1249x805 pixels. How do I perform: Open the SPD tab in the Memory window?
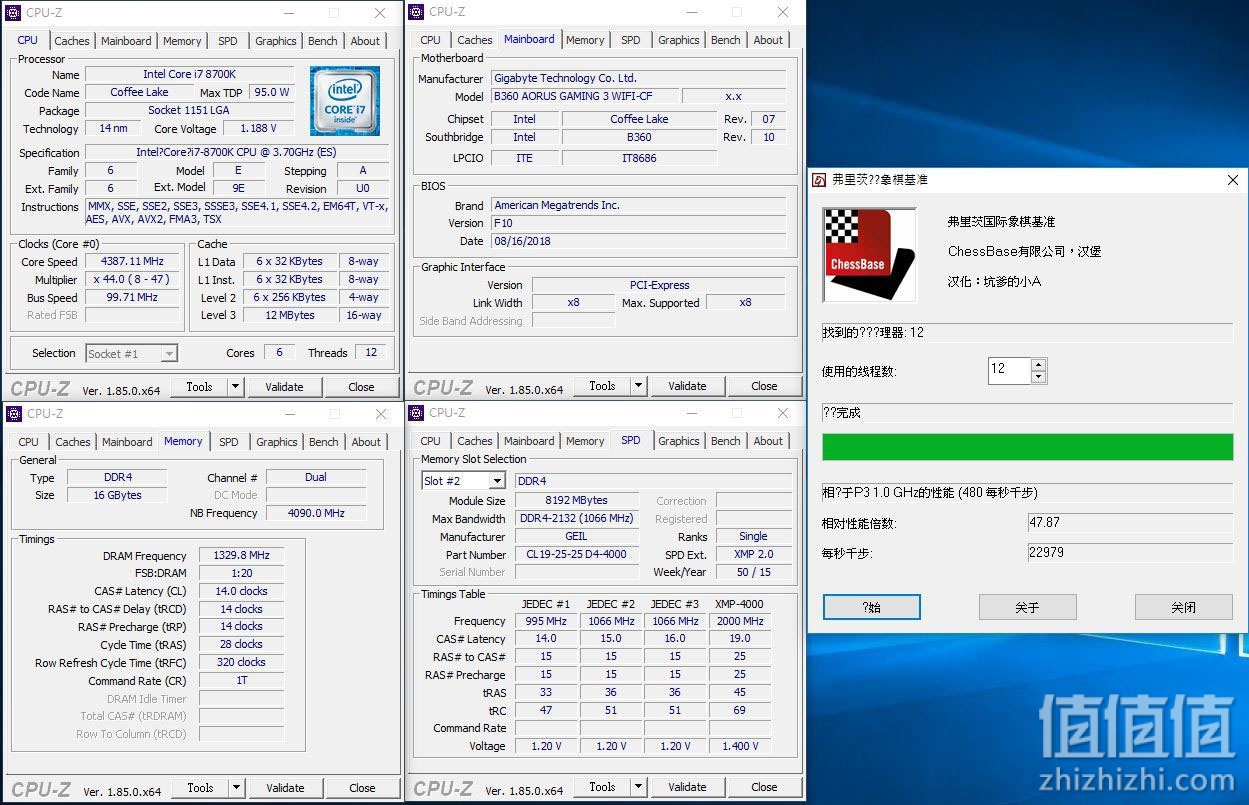(x=229, y=442)
